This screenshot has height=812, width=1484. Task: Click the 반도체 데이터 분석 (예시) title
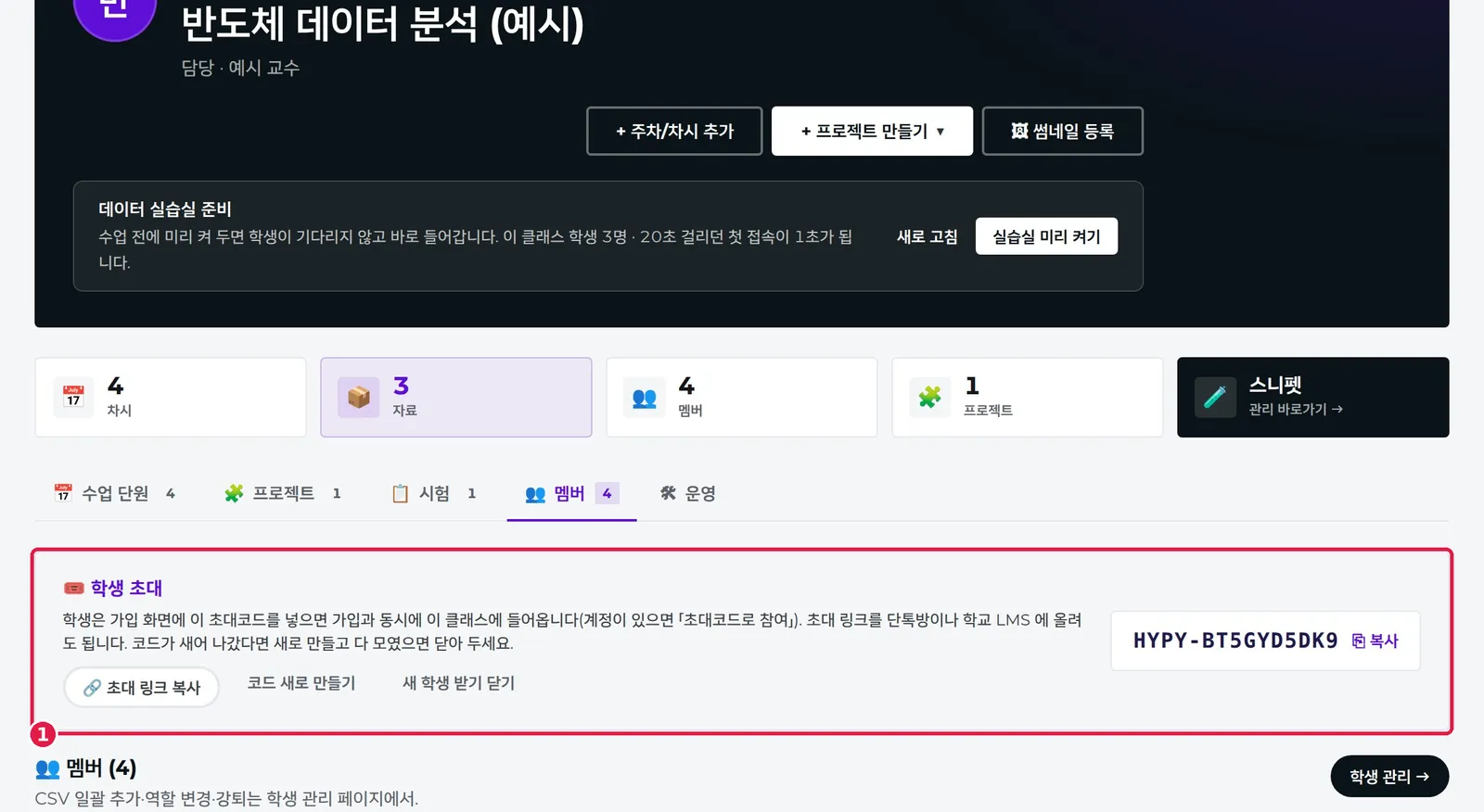coord(382,23)
